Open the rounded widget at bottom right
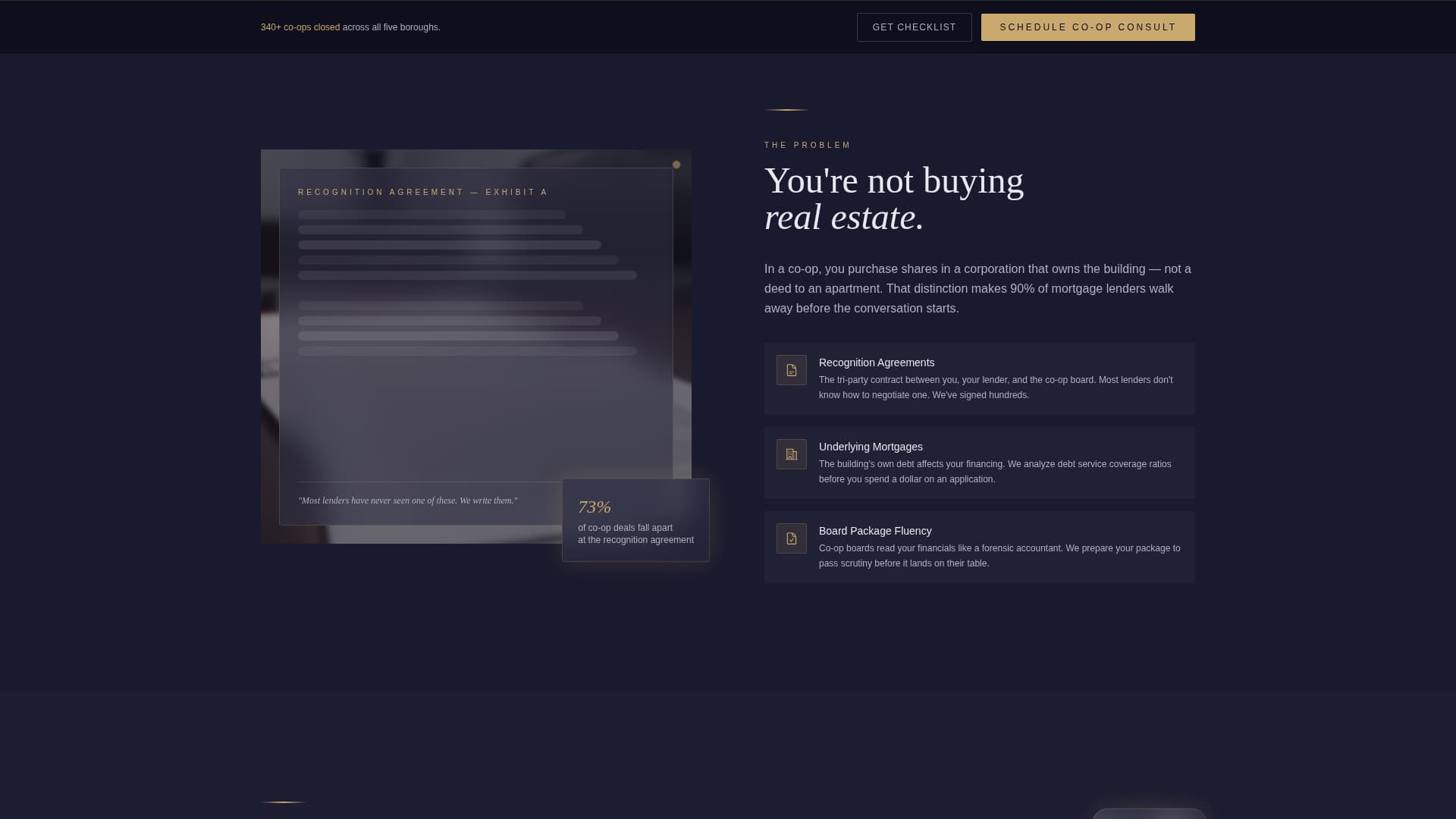 point(1149,816)
